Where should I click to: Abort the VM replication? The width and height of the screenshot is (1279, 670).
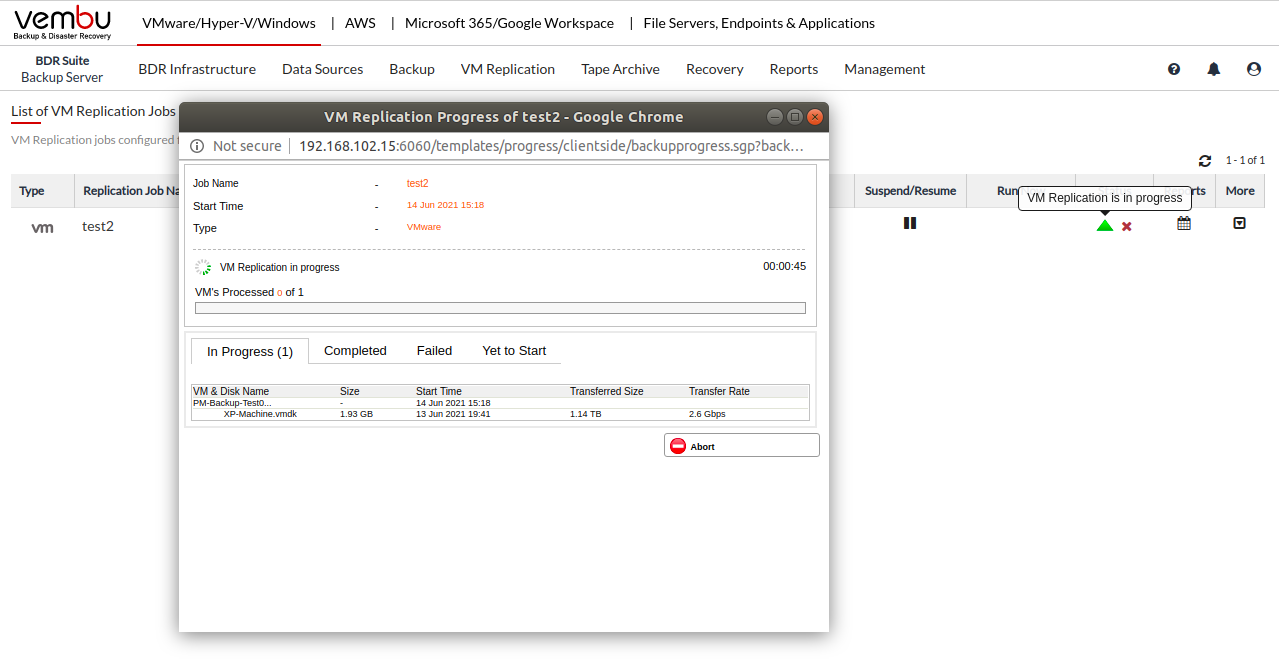741,446
